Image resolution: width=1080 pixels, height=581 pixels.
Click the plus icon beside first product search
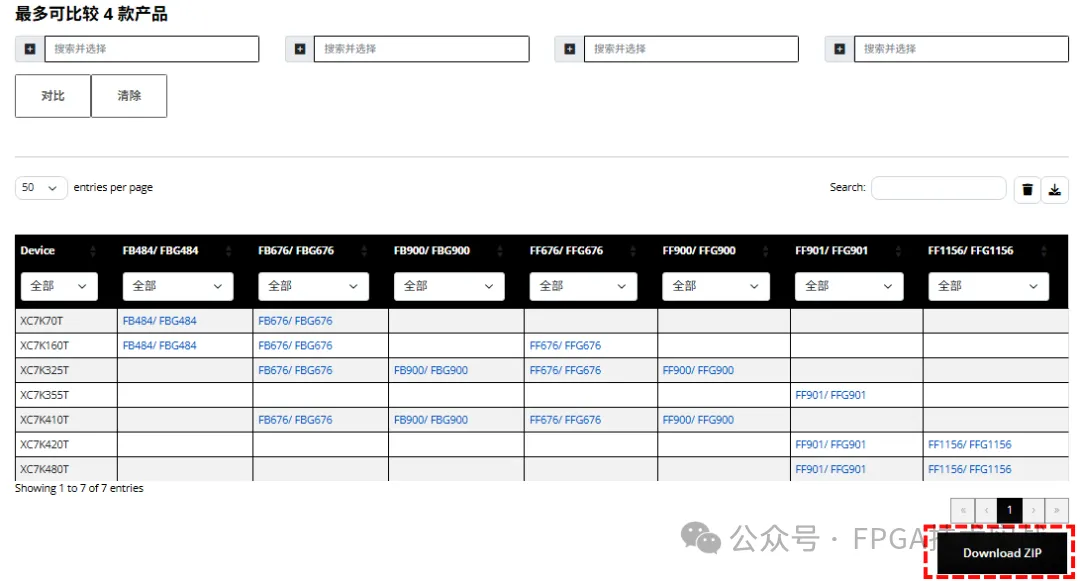point(30,49)
